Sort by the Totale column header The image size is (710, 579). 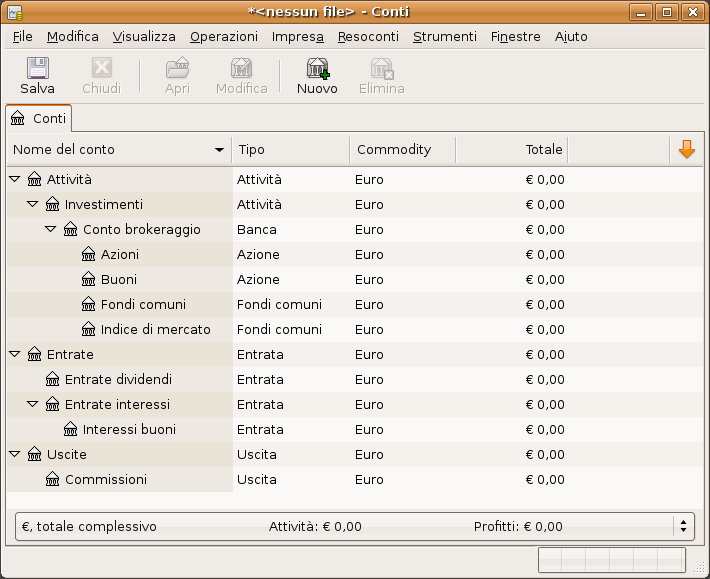tap(510, 150)
